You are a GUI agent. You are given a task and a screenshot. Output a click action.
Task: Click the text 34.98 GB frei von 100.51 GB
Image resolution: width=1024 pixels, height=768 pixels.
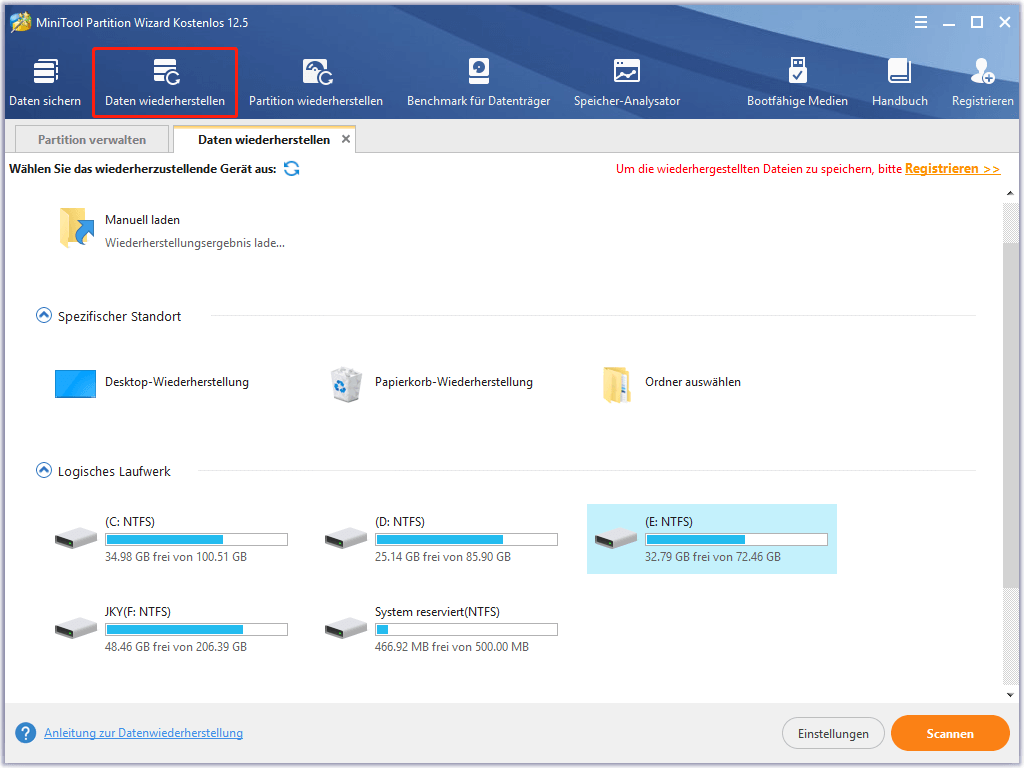tap(176, 557)
